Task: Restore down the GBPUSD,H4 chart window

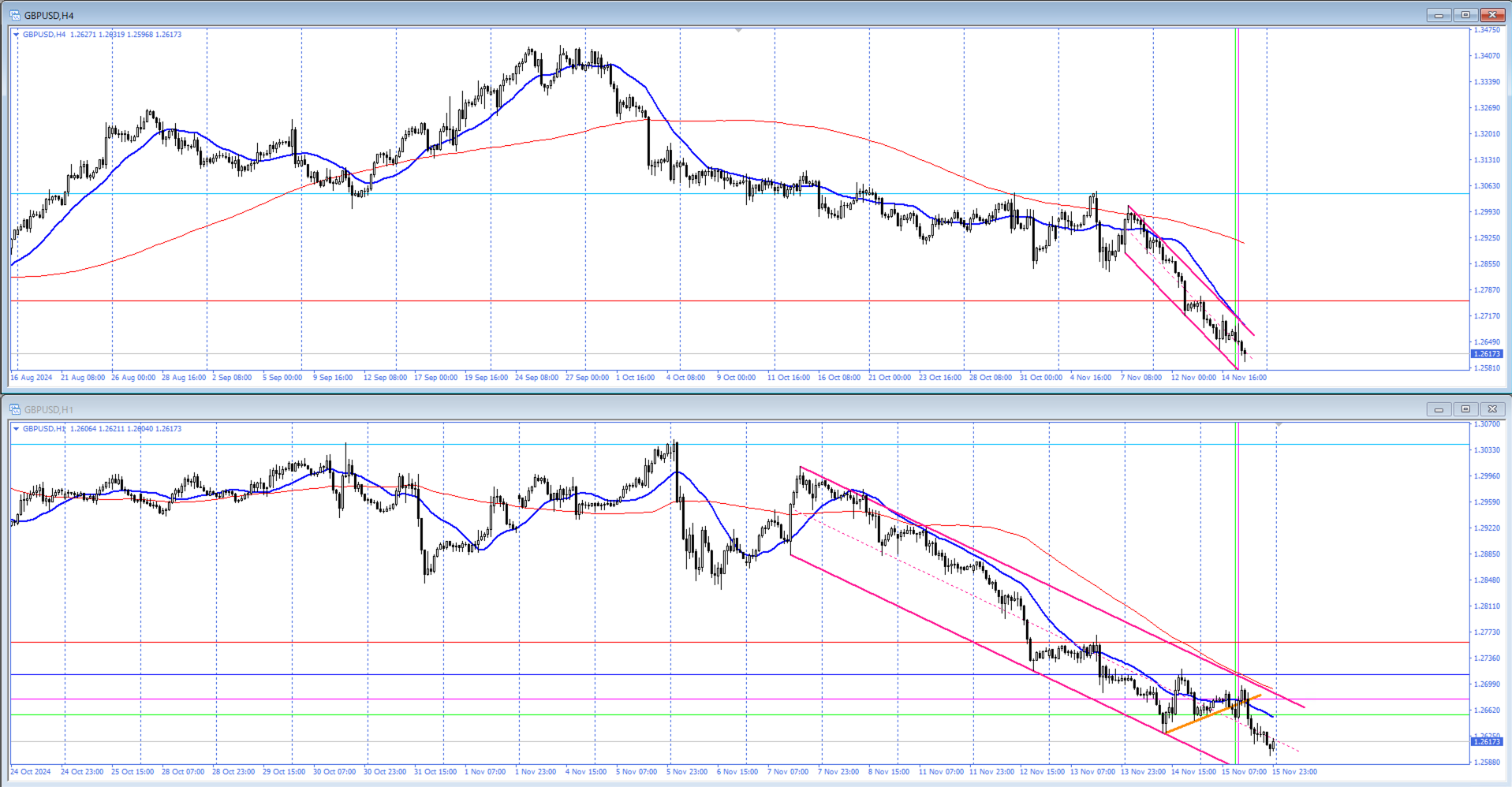Action: click(x=1465, y=15)
